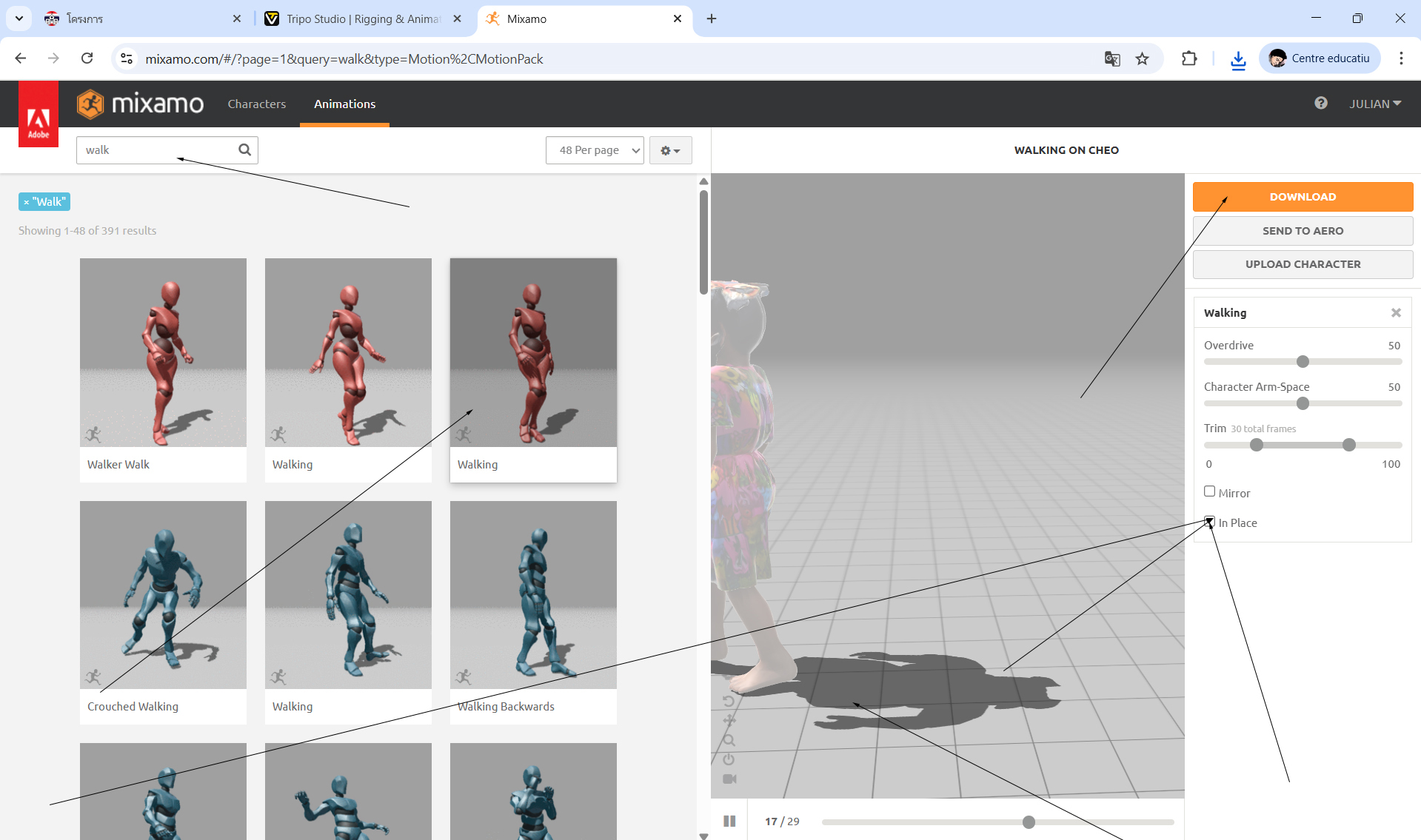
Task: Expand the gear settings dropdown
Action: (x=670, y=150)
